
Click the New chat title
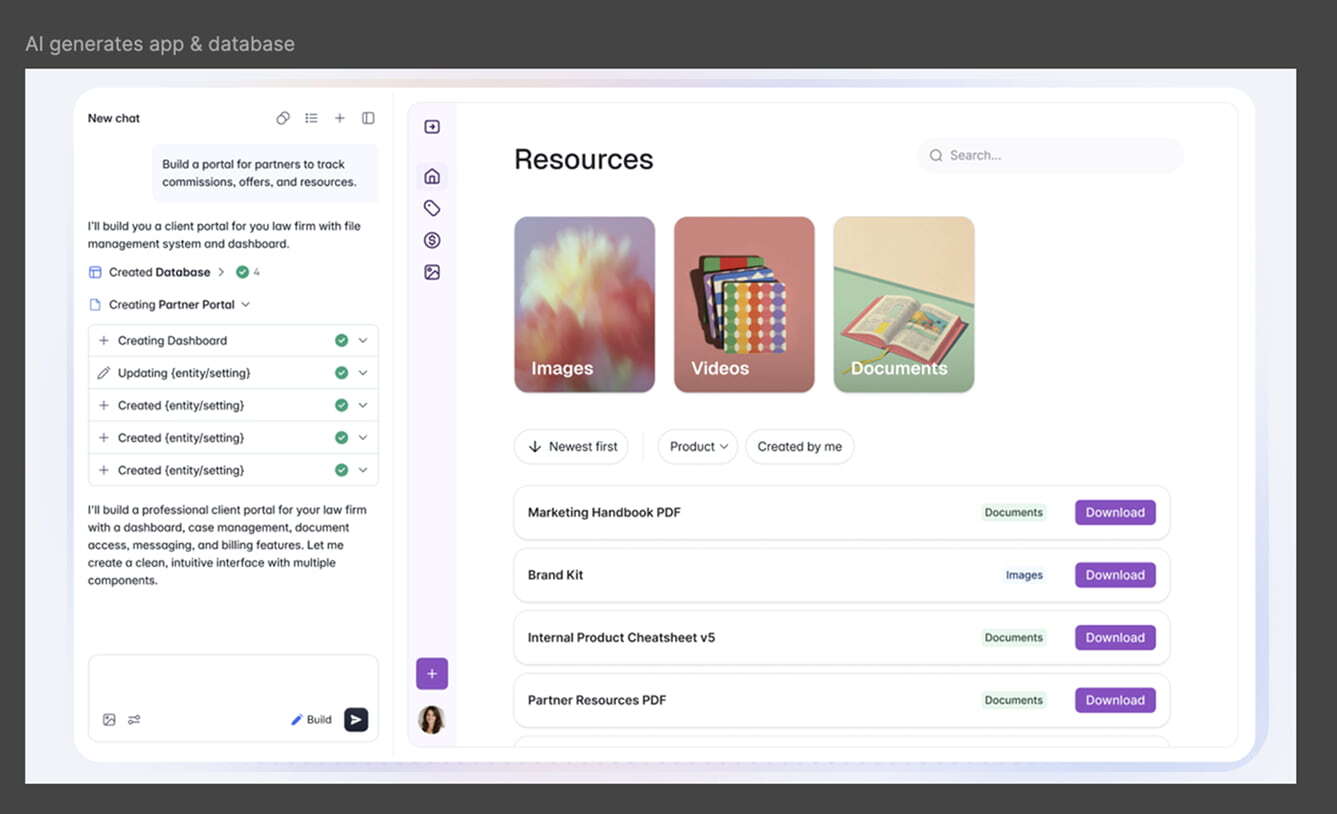[114, 118]
